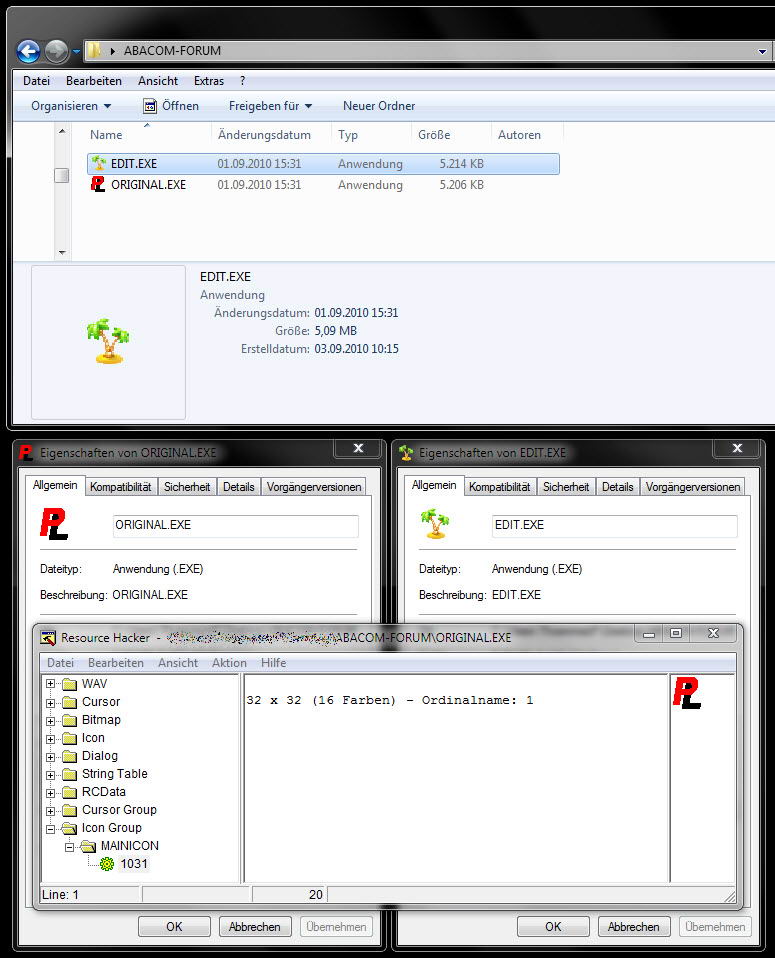775x958 pixels.
Task: Click the file list scroll up arrow
Action: coord(62,131)
